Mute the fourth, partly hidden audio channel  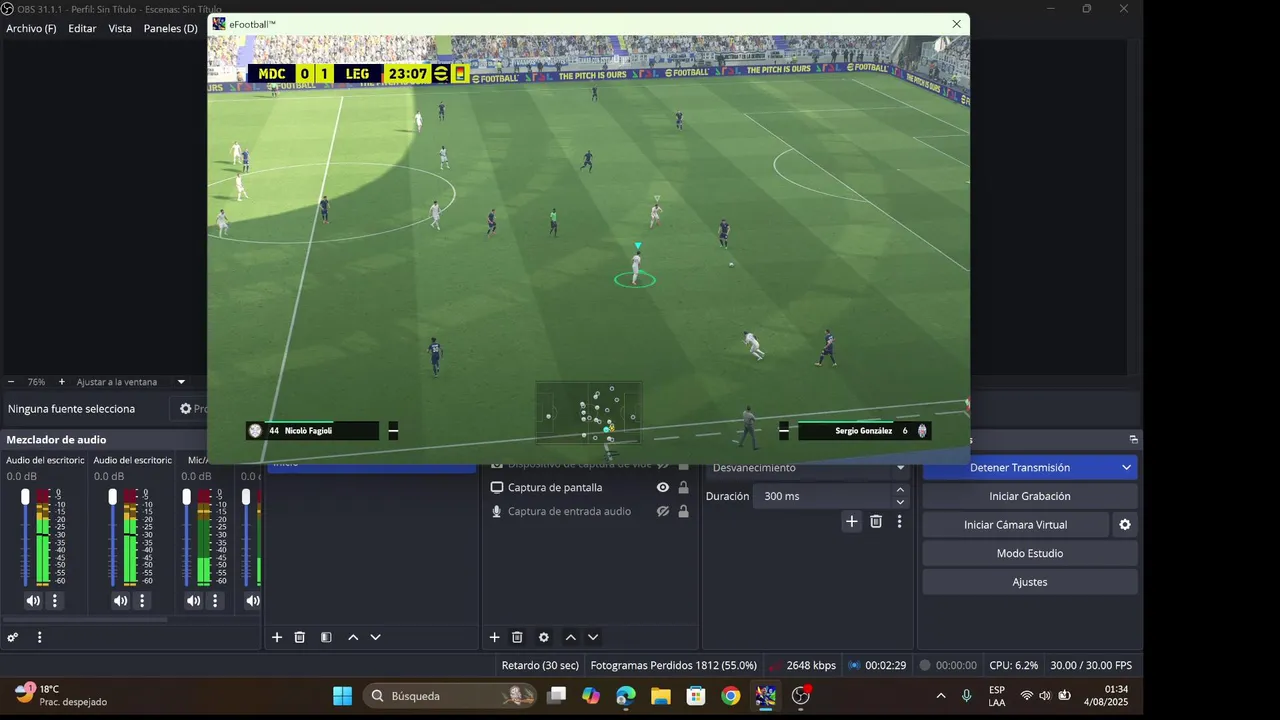coord(253,601)
